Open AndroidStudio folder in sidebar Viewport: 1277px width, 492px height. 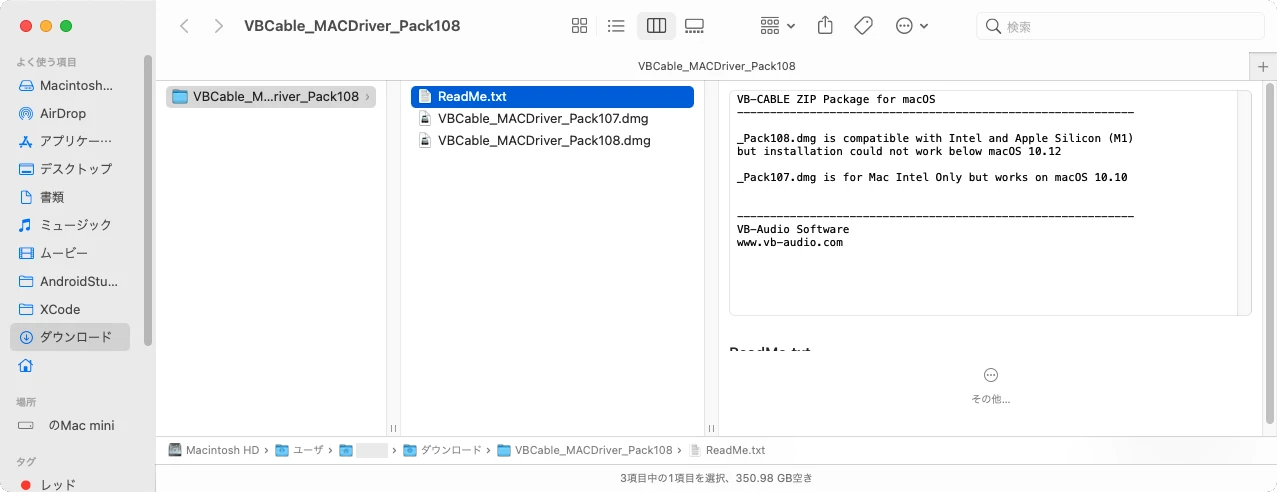tap(70, 281)
